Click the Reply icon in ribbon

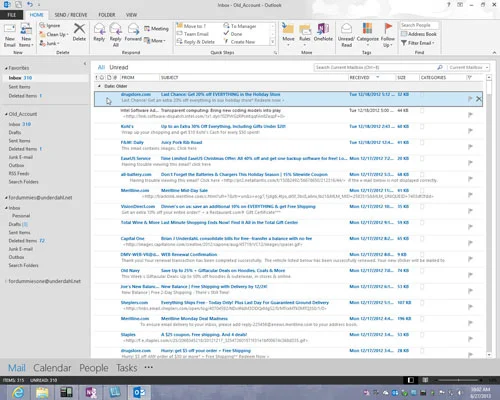[99, 32]
